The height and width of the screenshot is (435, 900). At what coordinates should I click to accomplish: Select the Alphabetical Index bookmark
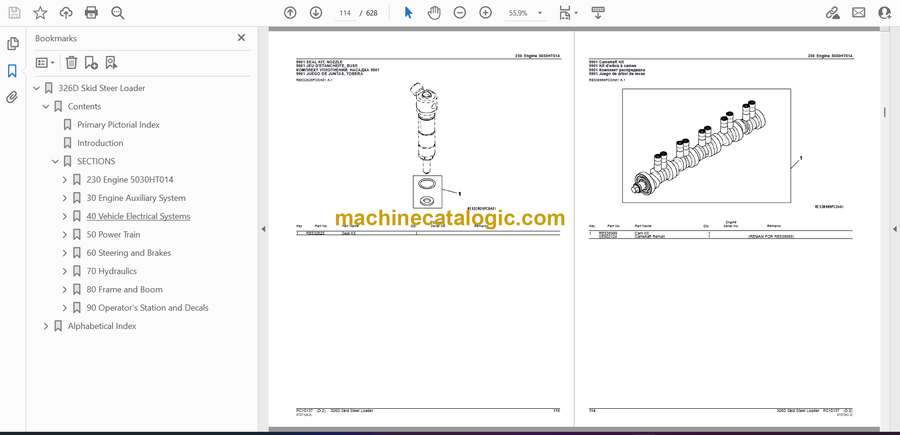tap(102, 326)
